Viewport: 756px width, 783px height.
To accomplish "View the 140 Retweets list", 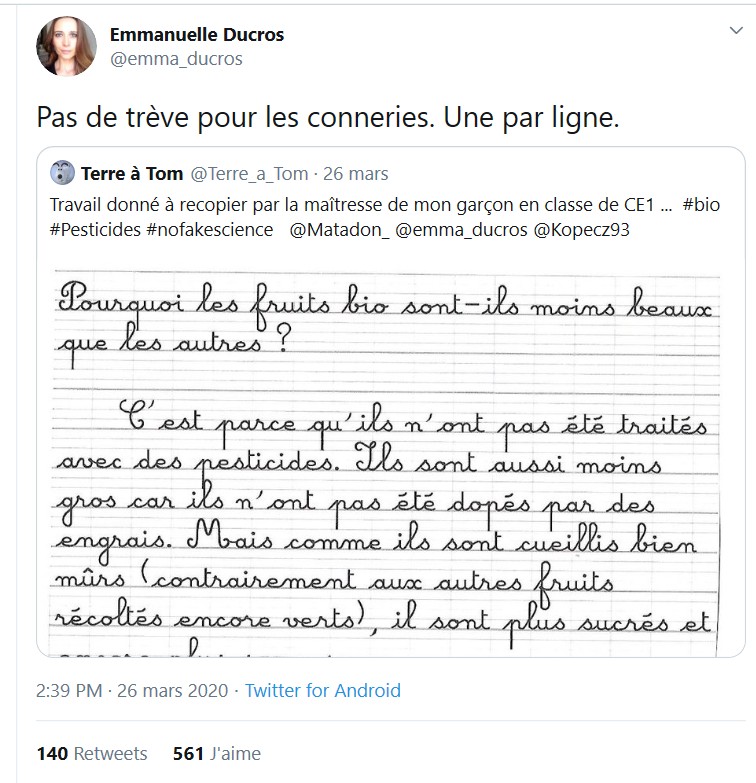I will pos(92,753).
